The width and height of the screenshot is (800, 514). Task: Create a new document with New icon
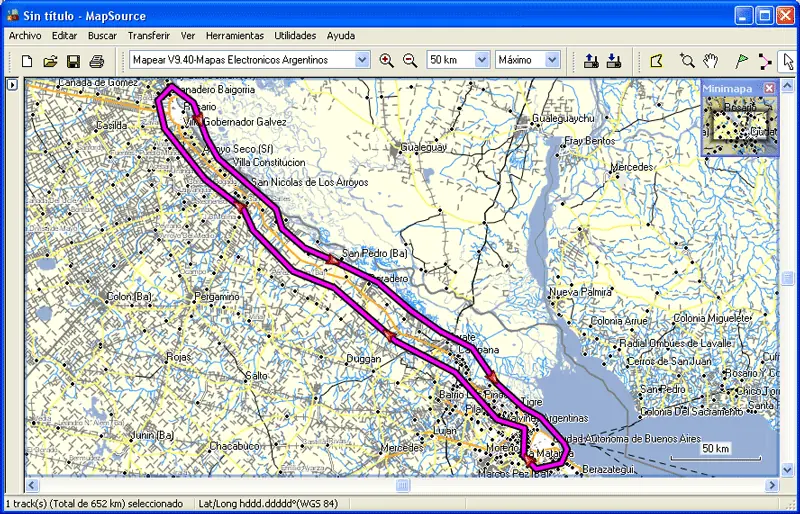coord(27,61)
